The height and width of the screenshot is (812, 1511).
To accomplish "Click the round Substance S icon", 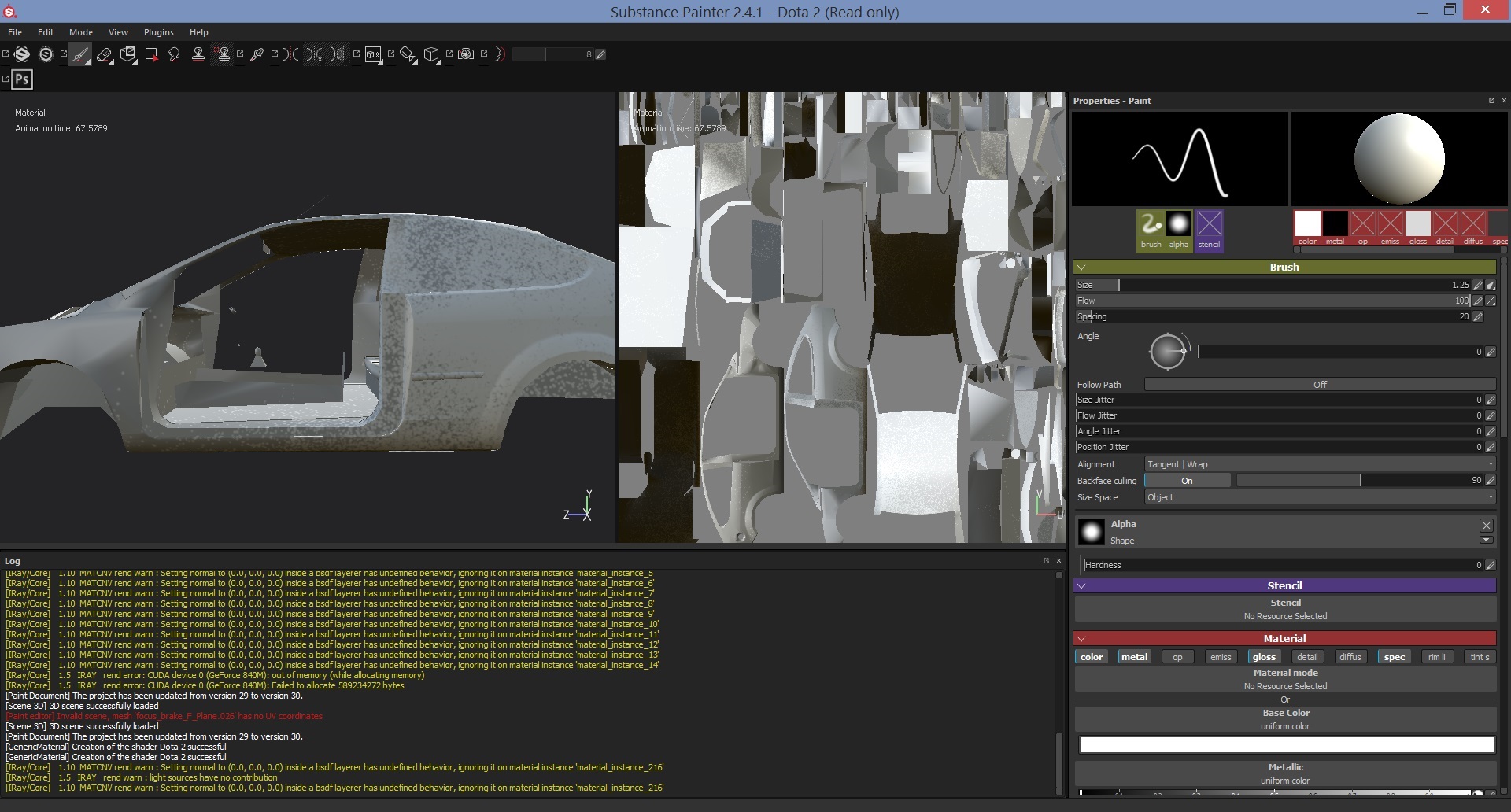I will pos(46,54).
